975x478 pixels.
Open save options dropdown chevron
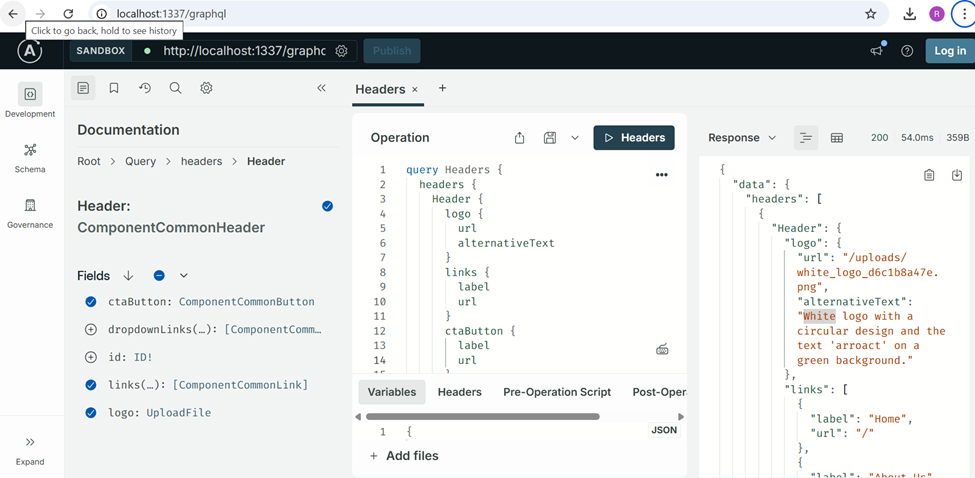pyautogui.click(x=575, y=138)
